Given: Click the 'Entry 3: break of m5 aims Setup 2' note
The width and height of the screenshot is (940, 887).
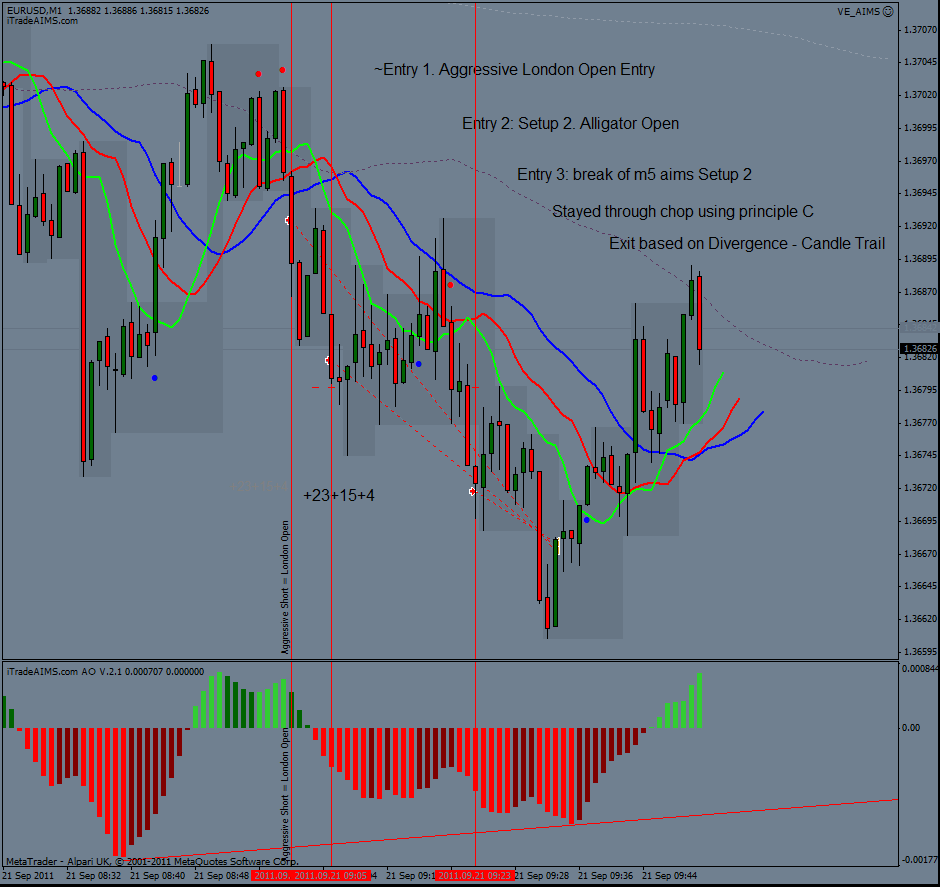Looking at the screenshot, I should point(634,174).
